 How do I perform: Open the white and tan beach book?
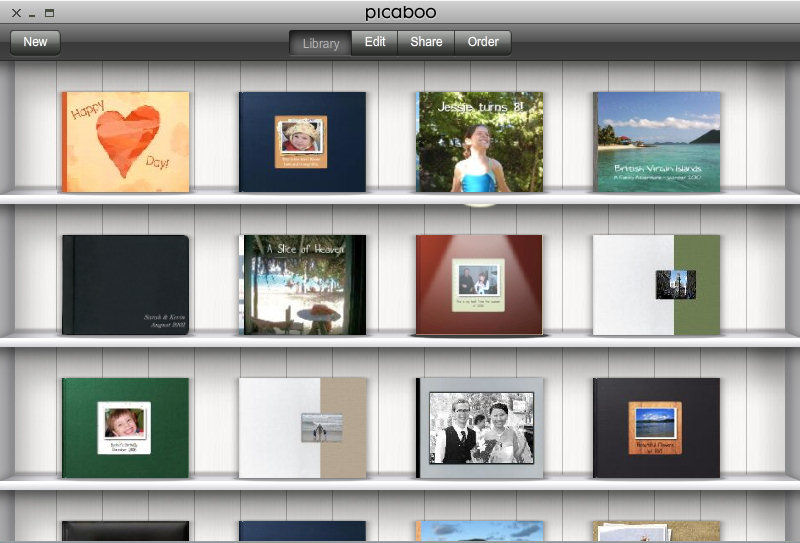click(x=302, y=428)
